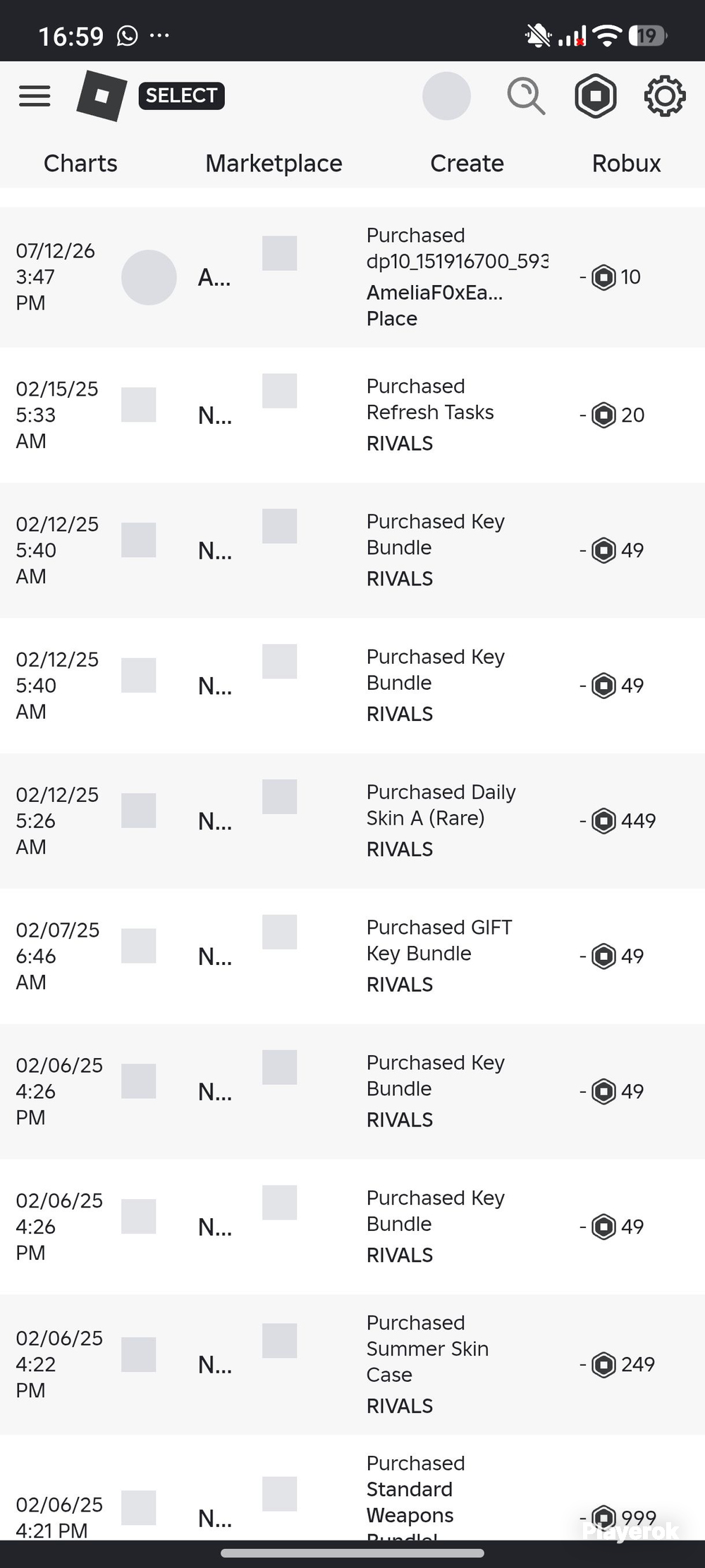Open the search magnifier icon
The height and width of the screenshot is (1568, 705).
tap(526, 97)
